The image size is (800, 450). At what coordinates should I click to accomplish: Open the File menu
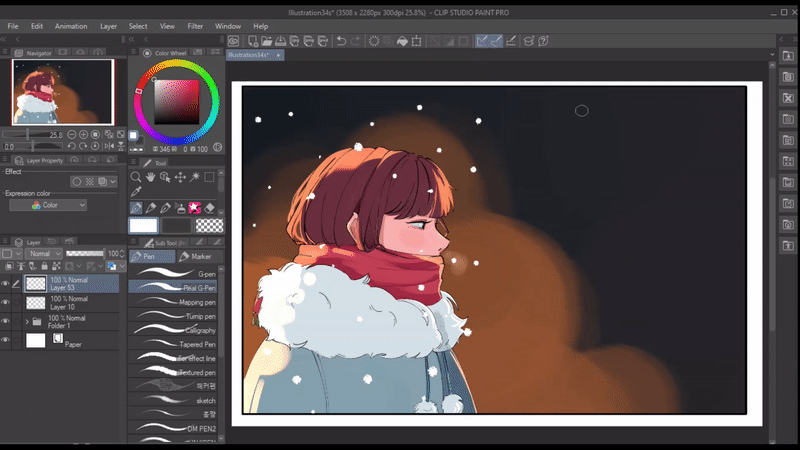click(13, 26)
